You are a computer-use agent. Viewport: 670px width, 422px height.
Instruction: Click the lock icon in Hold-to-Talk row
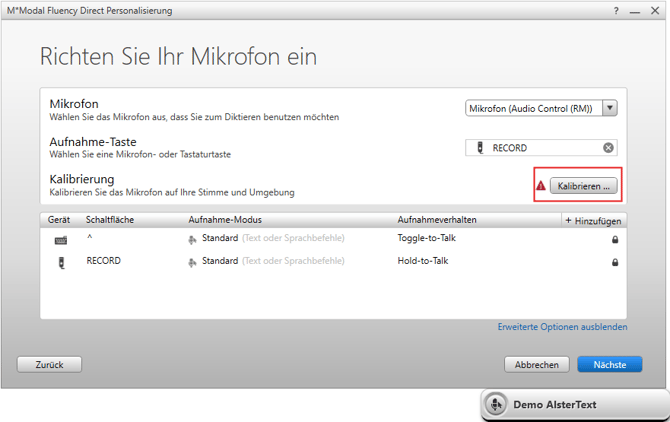tap(615, 262)
